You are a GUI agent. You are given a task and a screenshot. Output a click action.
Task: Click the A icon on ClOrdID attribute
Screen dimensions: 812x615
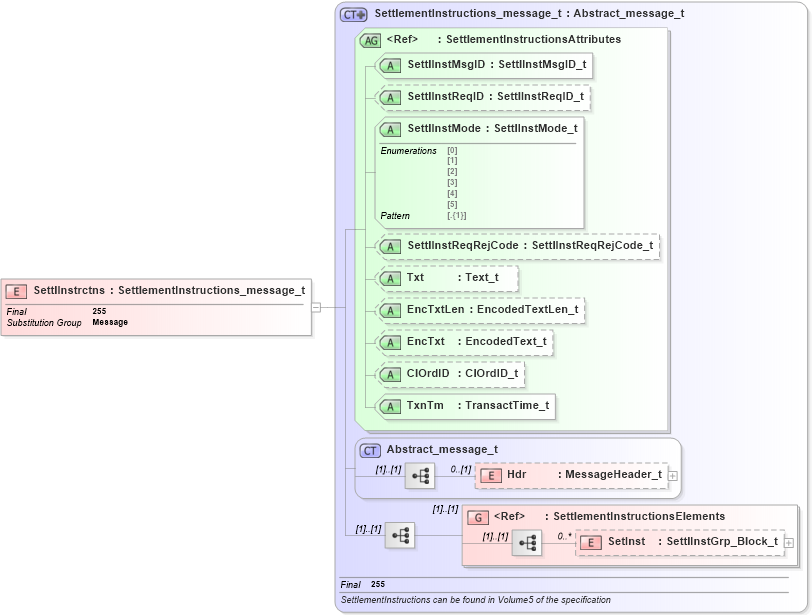coord(389,373)
